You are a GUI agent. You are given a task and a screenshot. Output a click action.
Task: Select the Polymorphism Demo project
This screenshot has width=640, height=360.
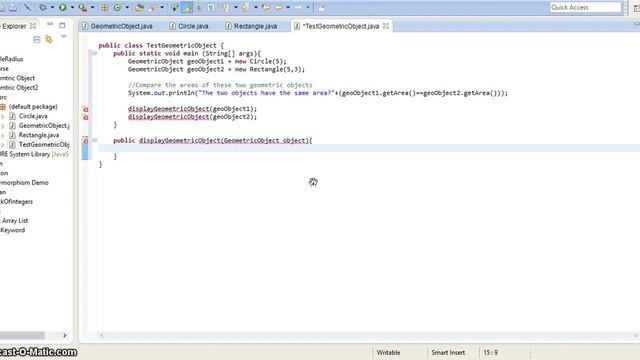tap(24, 182)
